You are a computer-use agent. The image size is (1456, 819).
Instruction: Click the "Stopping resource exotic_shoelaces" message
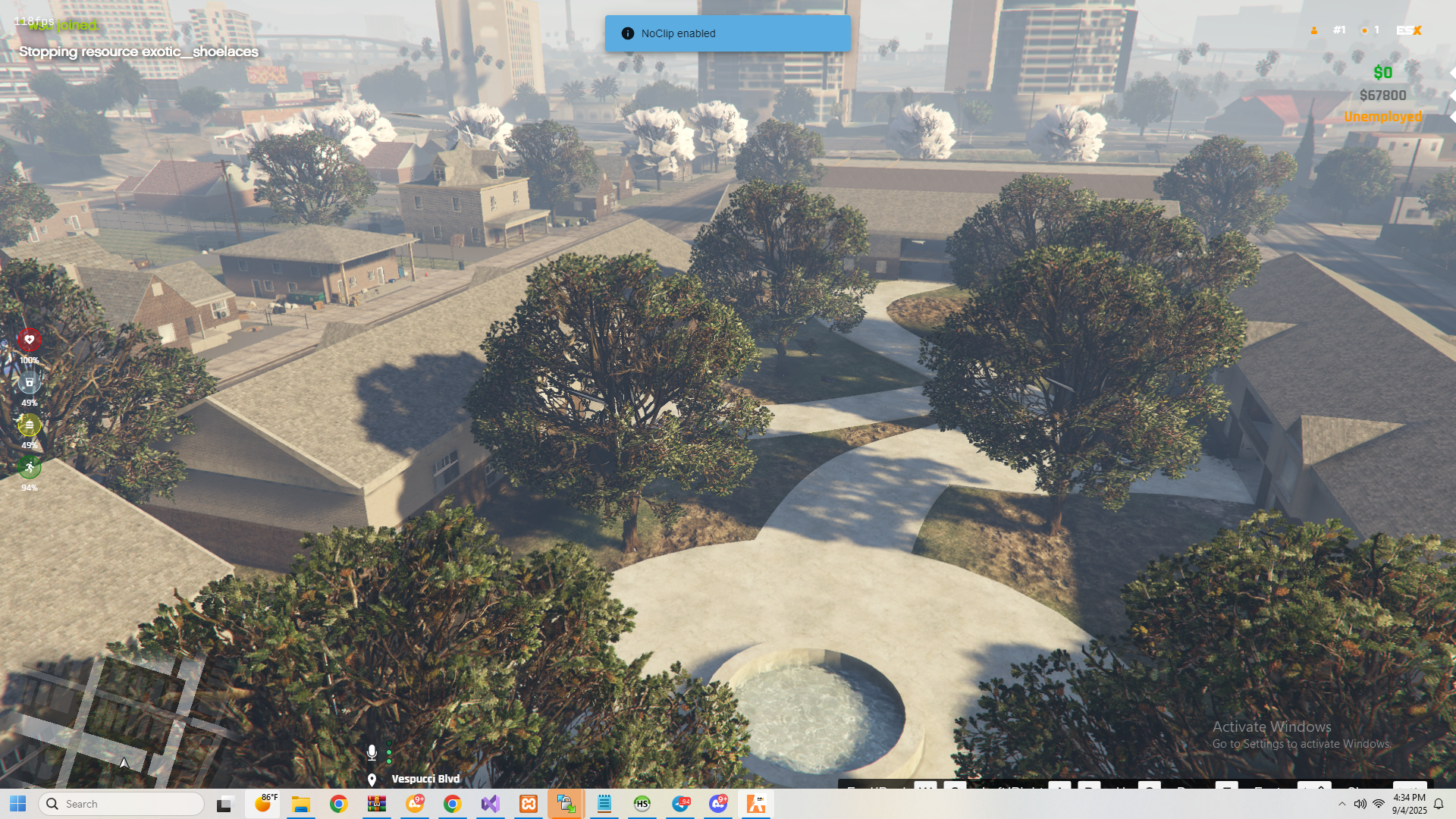(x=139, y=52)
